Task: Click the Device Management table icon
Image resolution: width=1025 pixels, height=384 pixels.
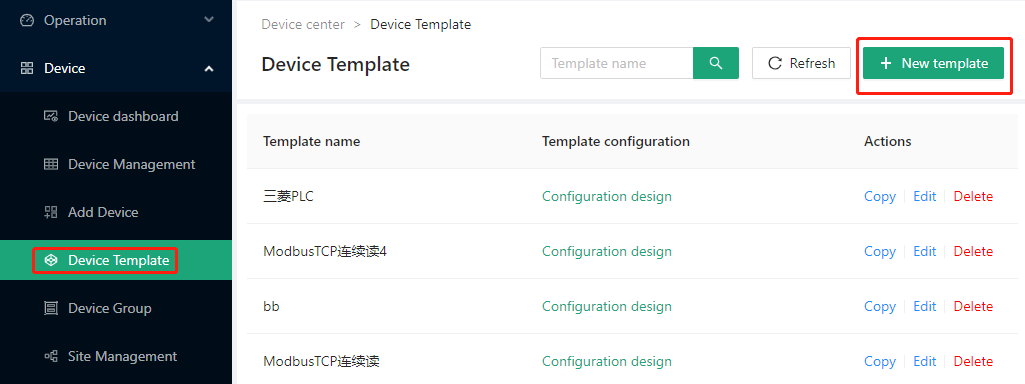Action: pyautogui.click(x=51, y=164)
